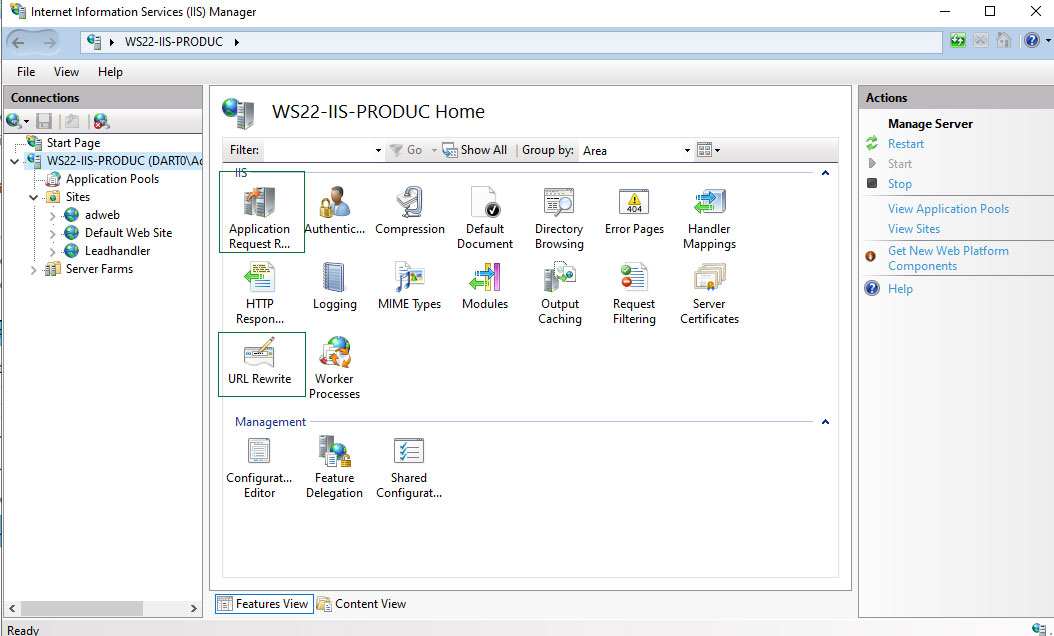Open Handler Mappings feature
The width and height of the screenshot is (1054, 636).
709,218
